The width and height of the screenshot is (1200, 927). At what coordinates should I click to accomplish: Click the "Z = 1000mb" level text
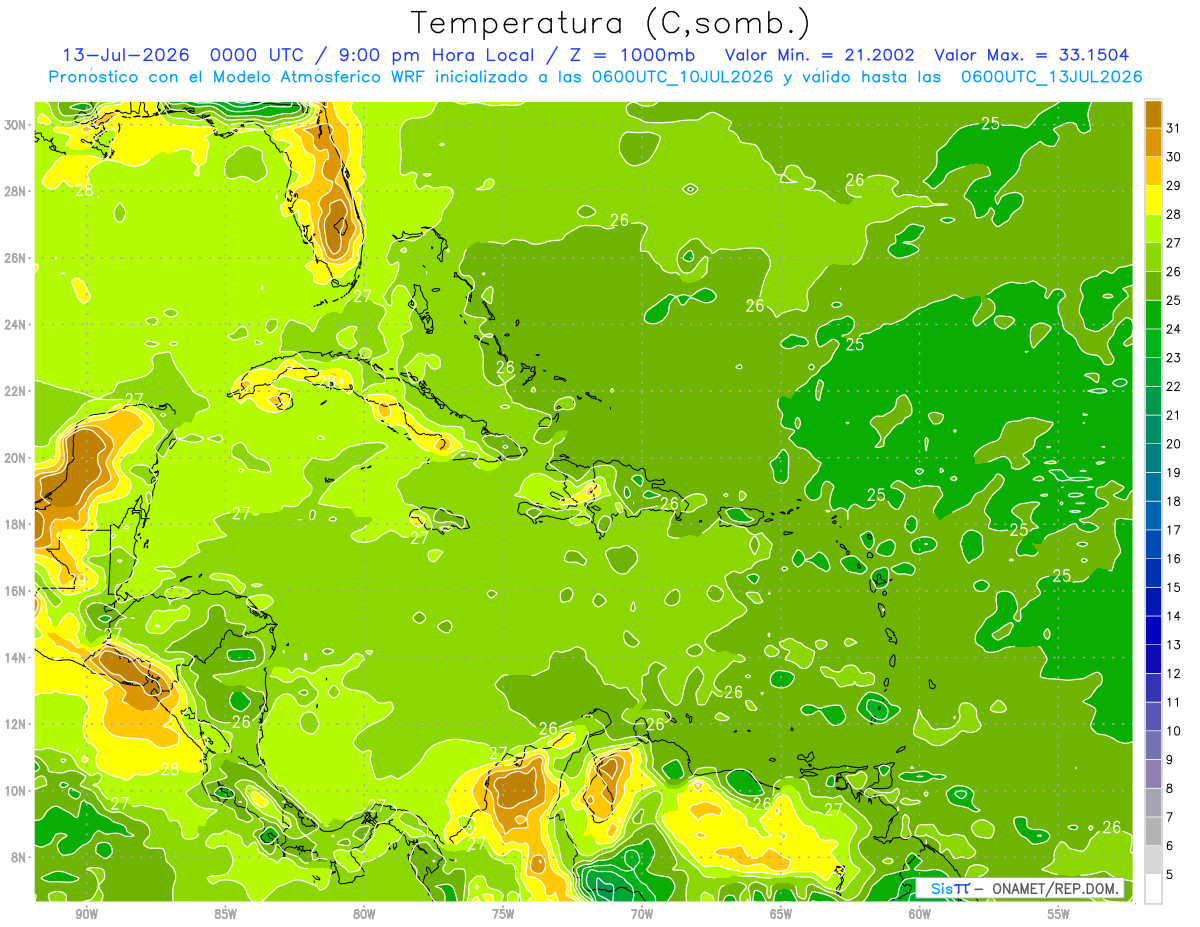pyautogui.click(x=632, y=55)
